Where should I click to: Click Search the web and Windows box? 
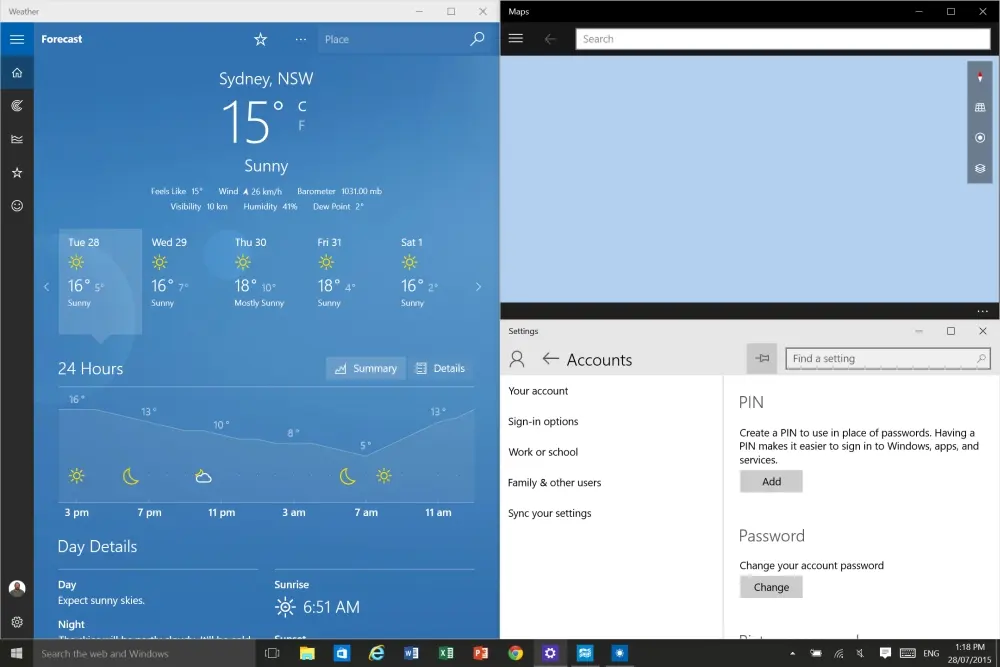tap(145, 653)
